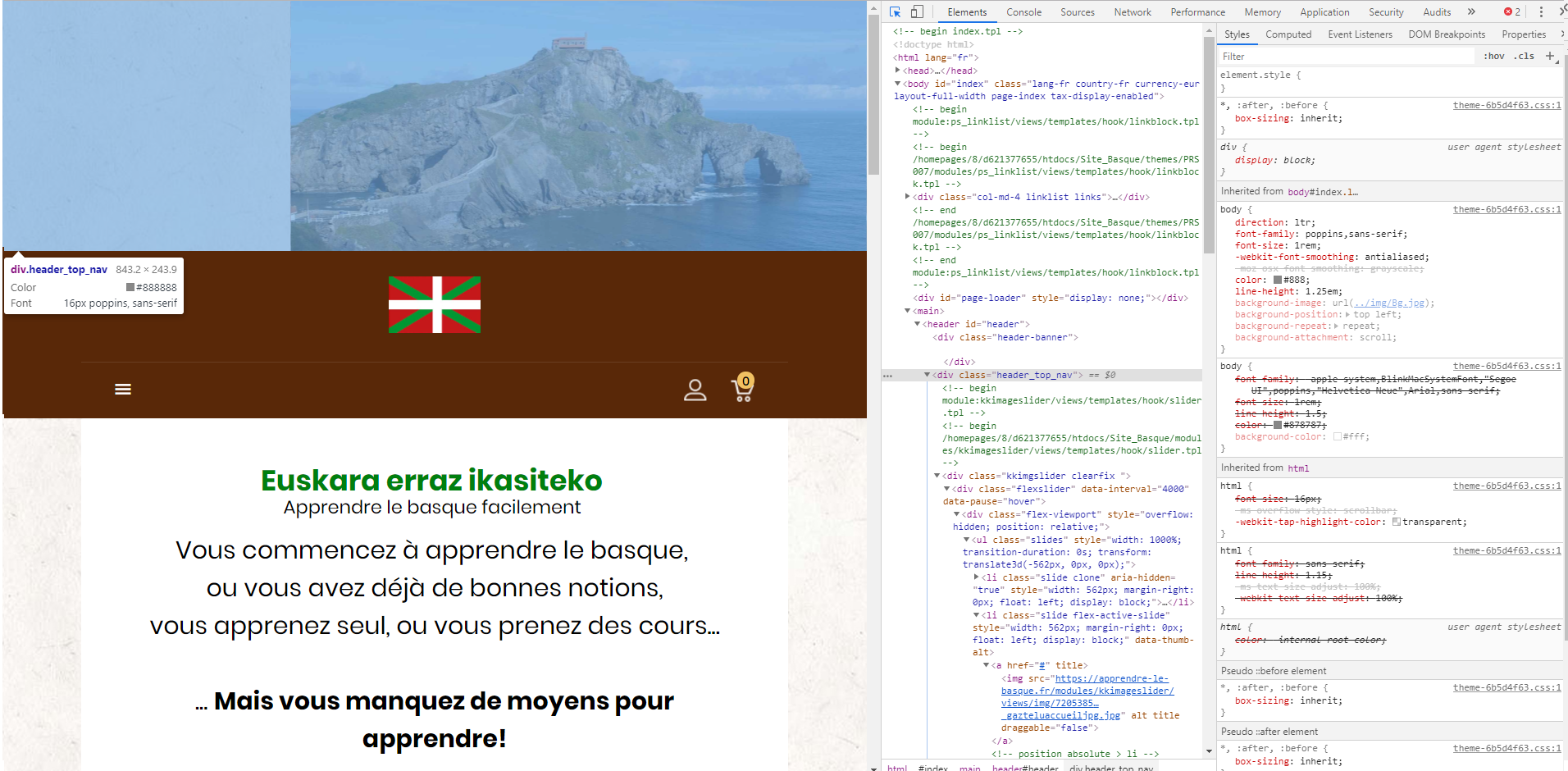
Task: Collapse the header#header node
Action: 918,324
